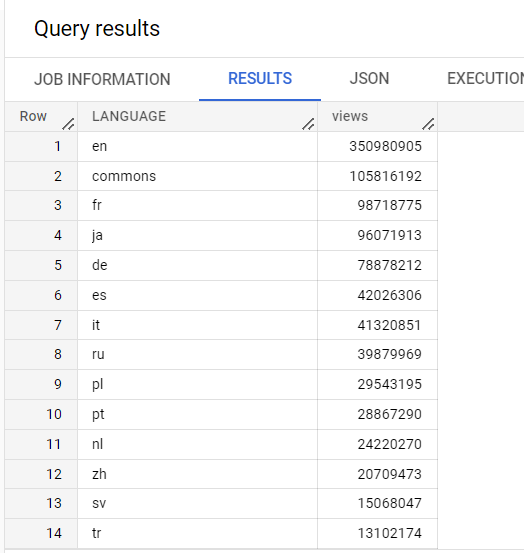Click row number 10 cell

point(41,414)
